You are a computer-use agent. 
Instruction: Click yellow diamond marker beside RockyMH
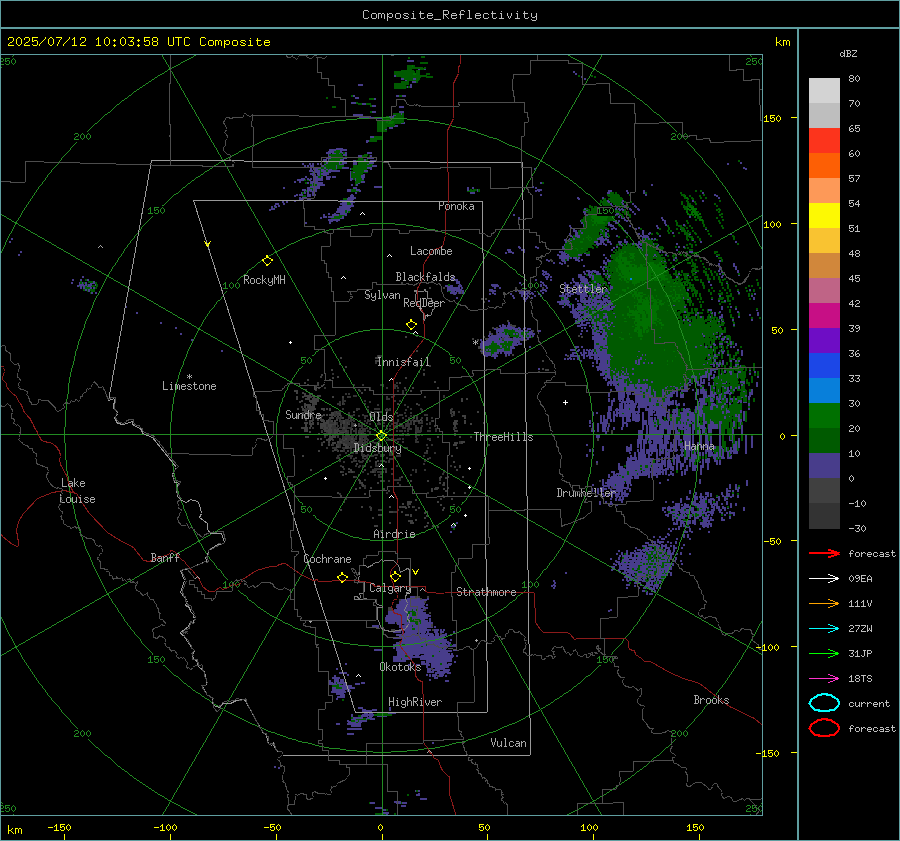click(x=267, y=261)
